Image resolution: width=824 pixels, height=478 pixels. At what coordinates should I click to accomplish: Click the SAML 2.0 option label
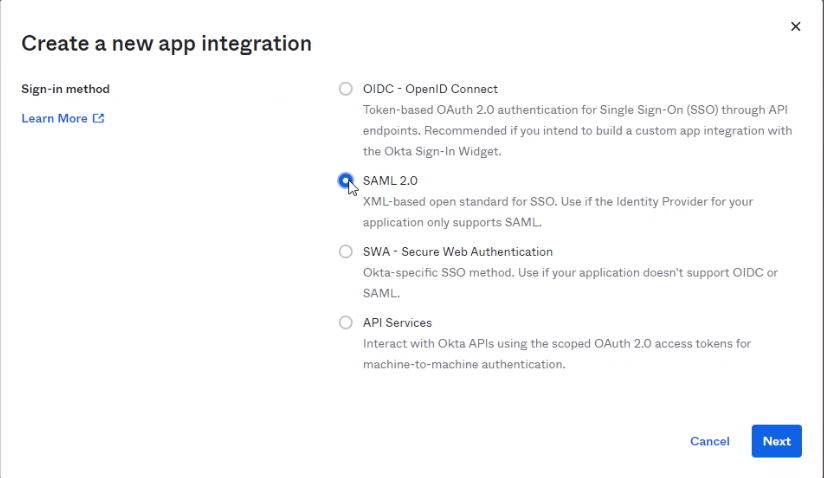(x=390, y=181)
